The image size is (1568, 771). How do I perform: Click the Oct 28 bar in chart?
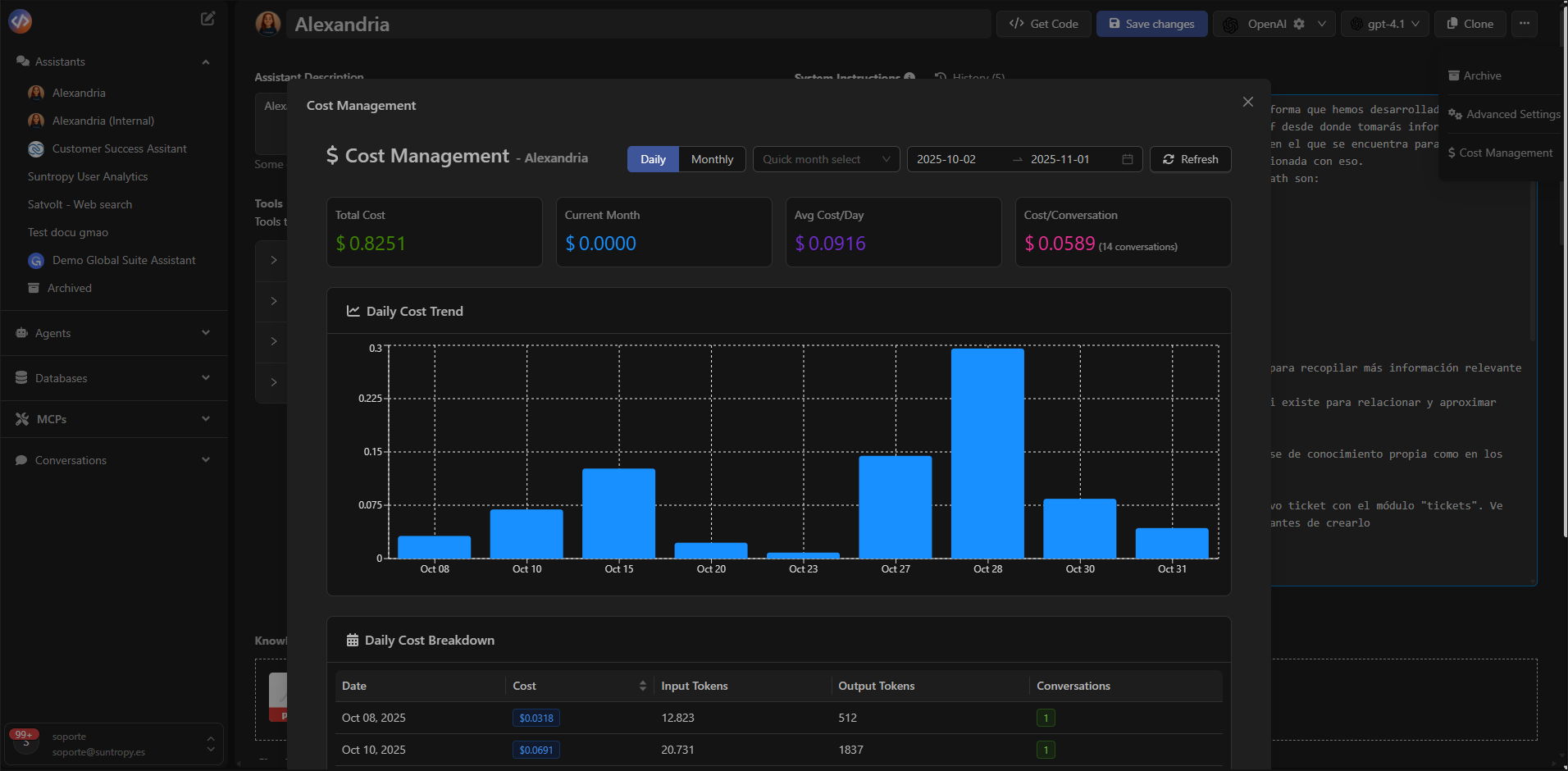987,453
